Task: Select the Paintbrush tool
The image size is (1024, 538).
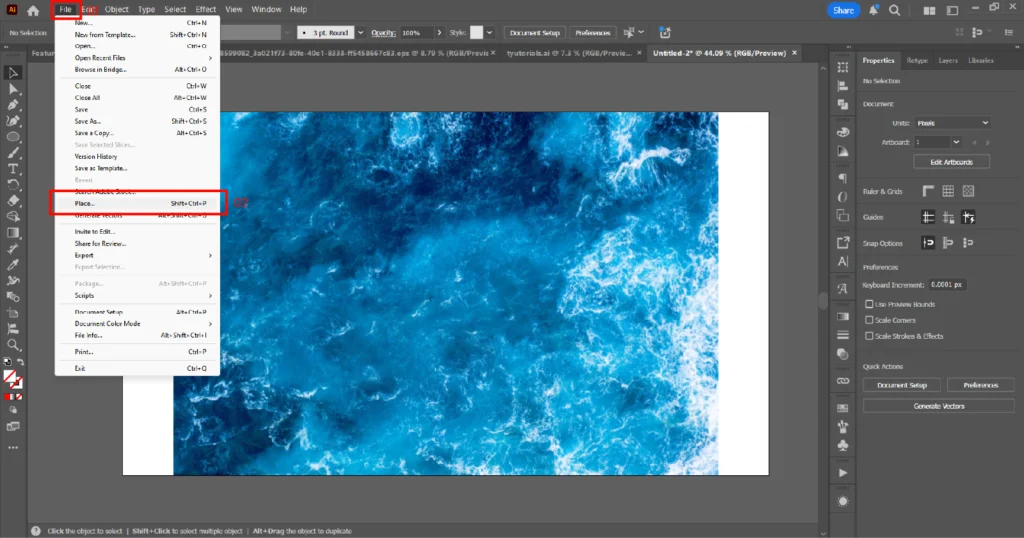Action: [x=12, y=153]
